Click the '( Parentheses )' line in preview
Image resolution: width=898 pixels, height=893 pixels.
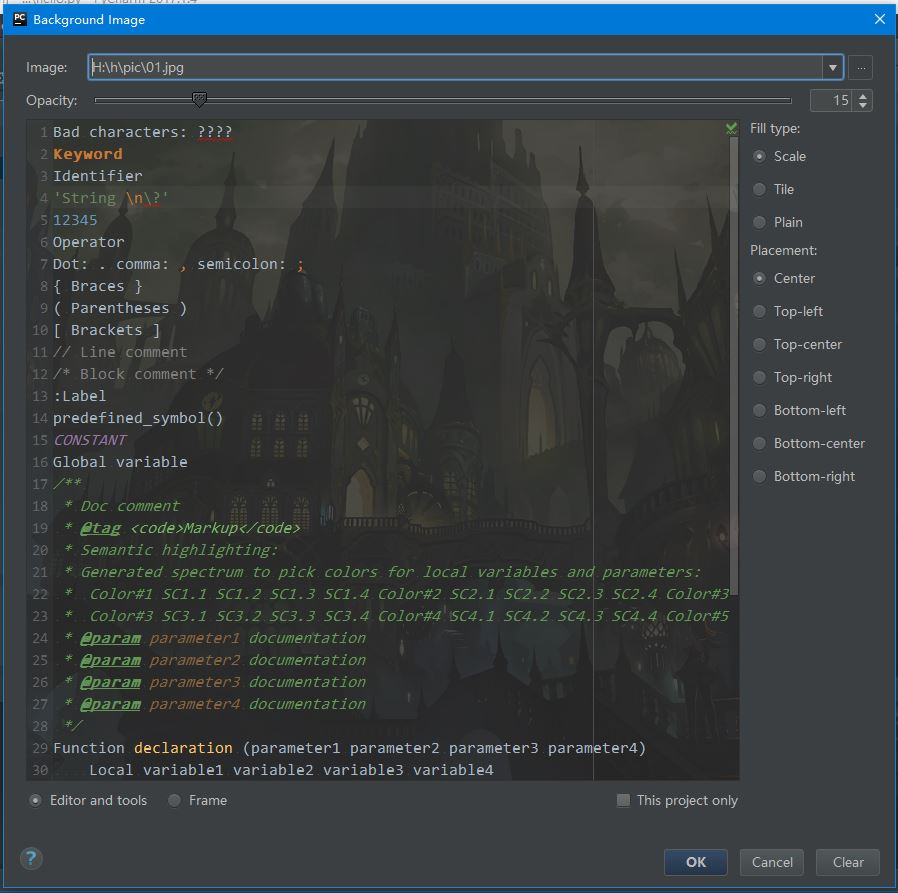tap(120, 308)
